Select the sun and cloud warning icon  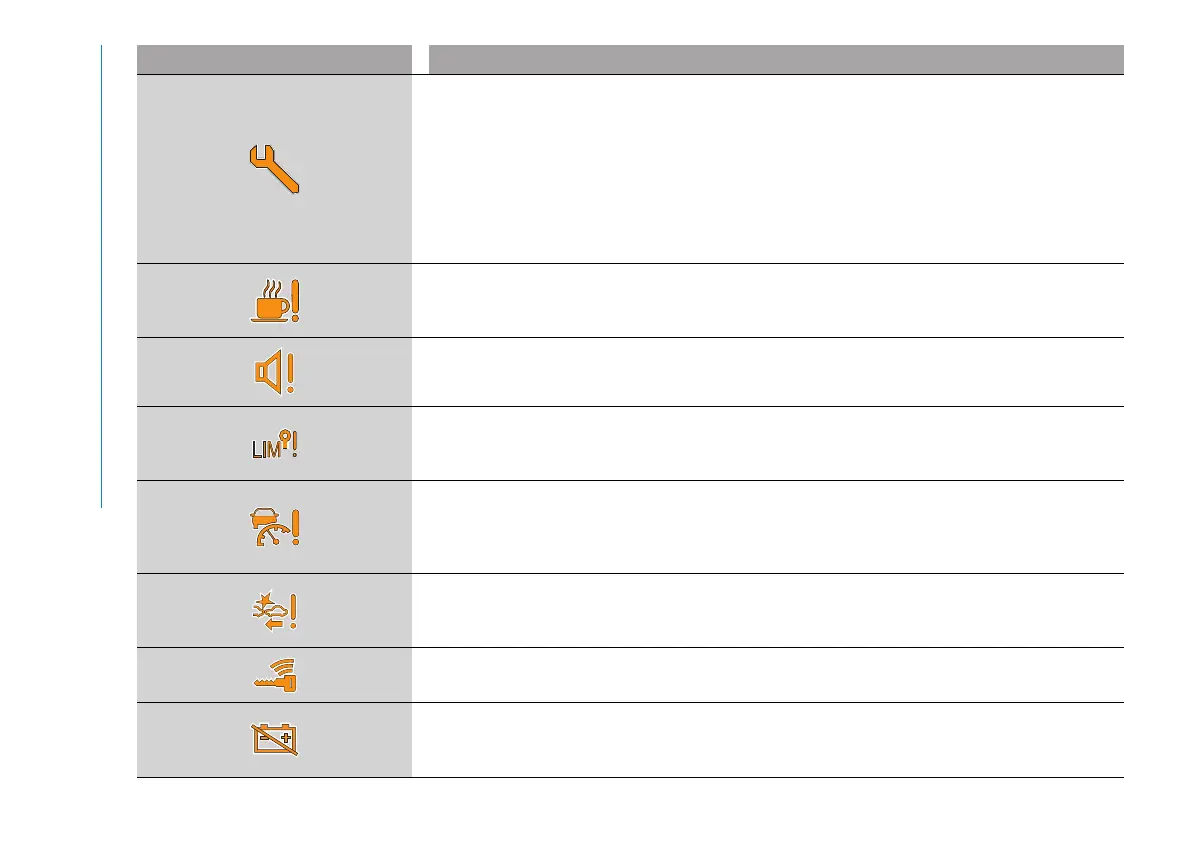[275, 610]
